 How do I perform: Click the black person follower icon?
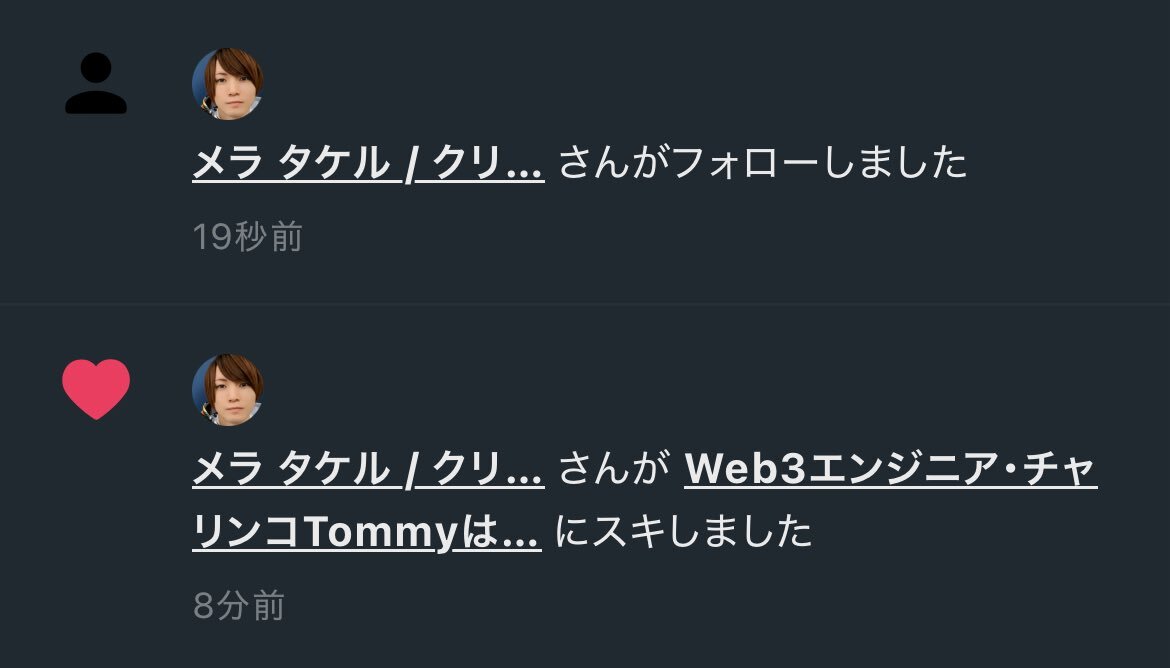(96, 83)
